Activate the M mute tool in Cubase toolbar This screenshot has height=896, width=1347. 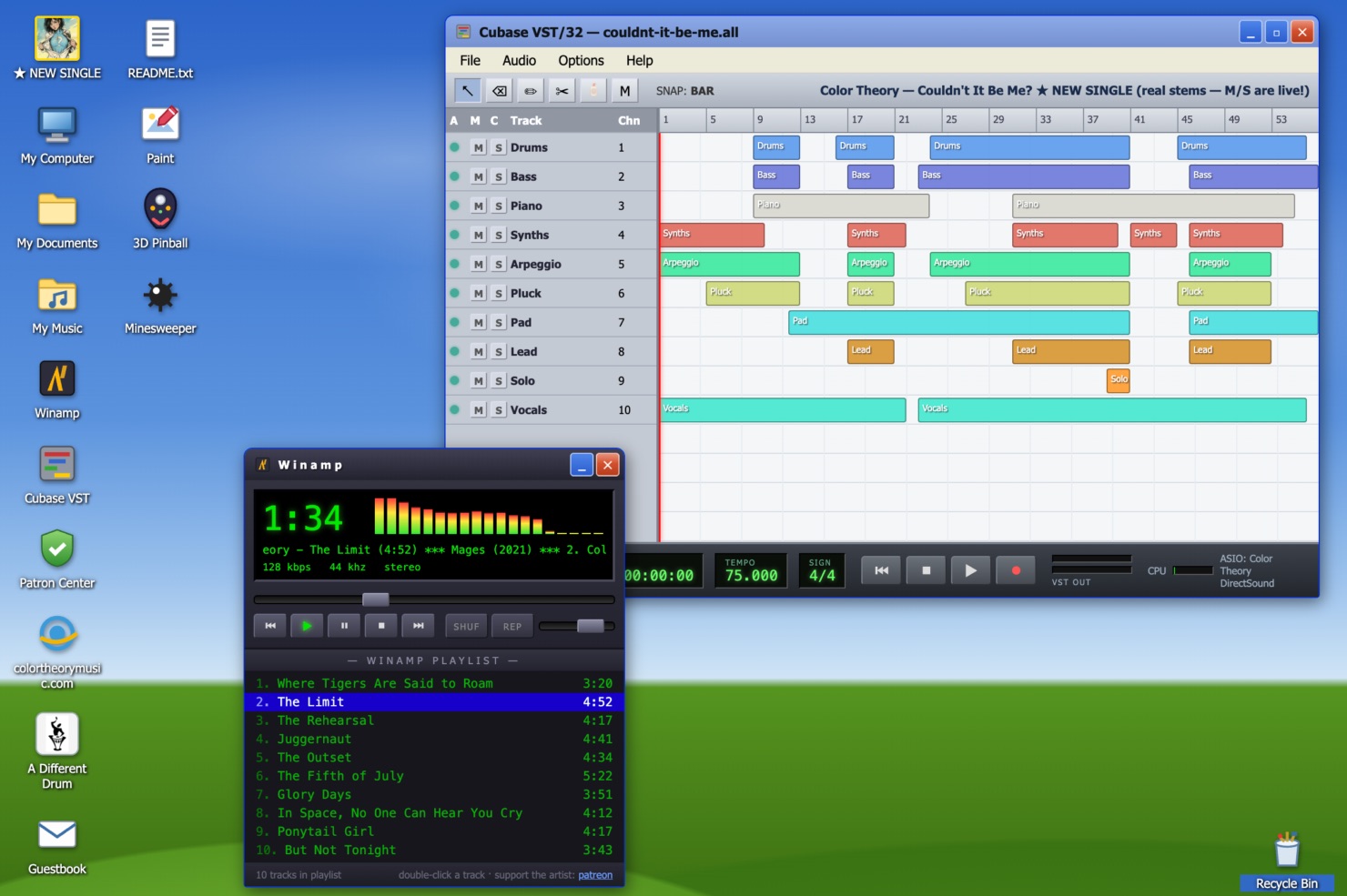pyautogui.click(x=624, y=90)
